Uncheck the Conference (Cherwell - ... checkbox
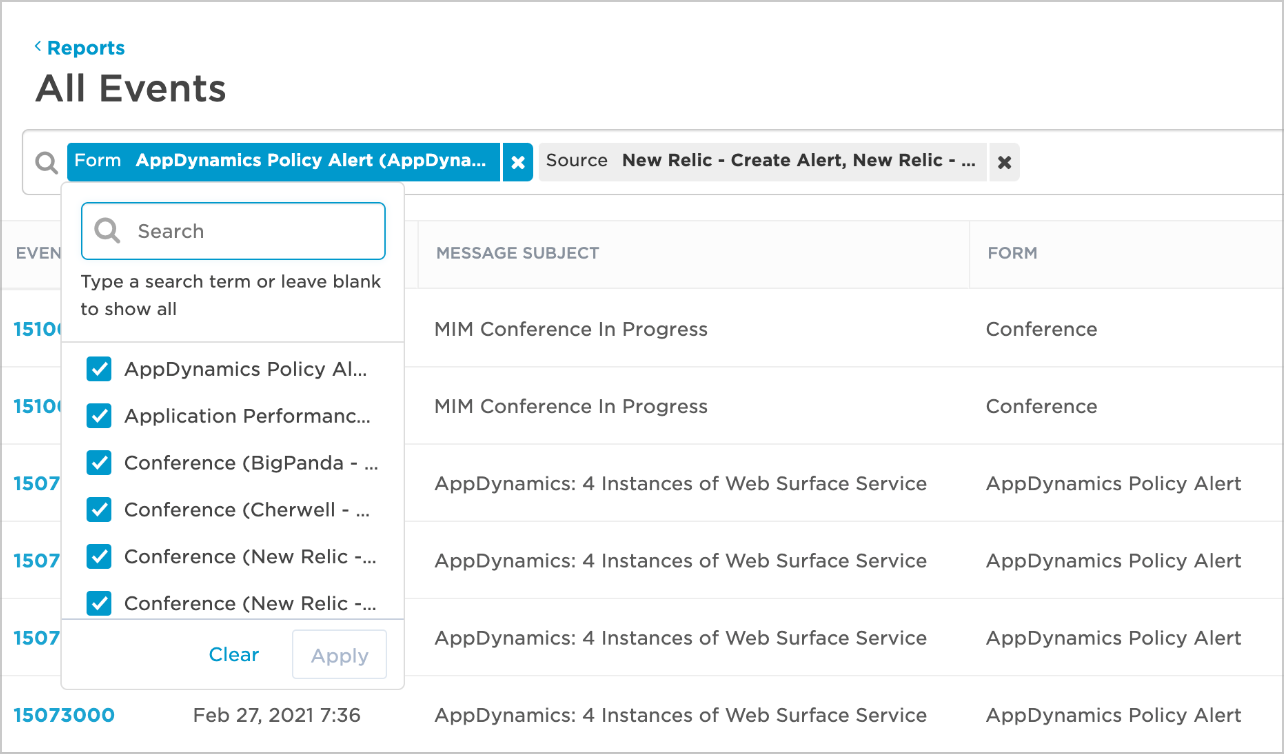This screenshot has height=754, width=1284. 99,510
